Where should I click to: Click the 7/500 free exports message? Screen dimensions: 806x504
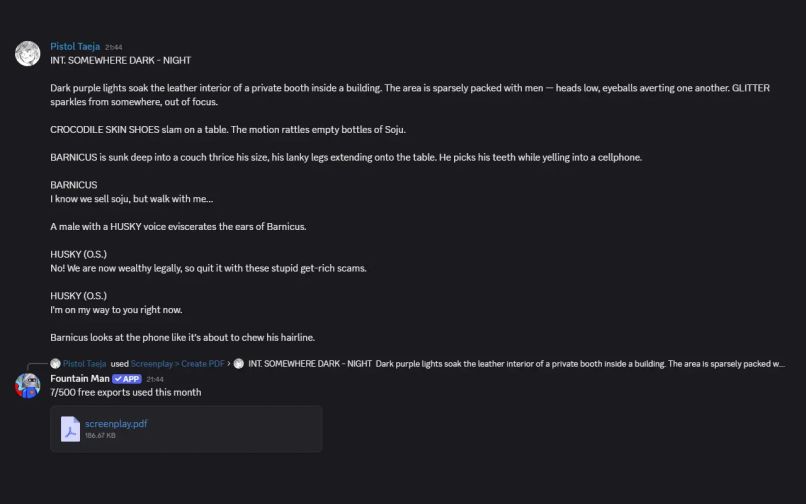point(126,392)
